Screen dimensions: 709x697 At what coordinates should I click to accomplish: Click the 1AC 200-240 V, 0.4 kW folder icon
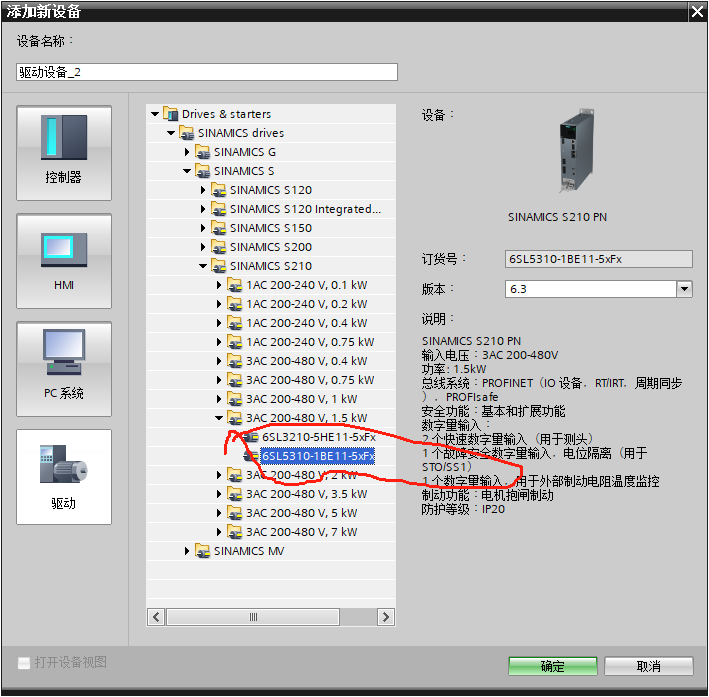click(235, 323)
